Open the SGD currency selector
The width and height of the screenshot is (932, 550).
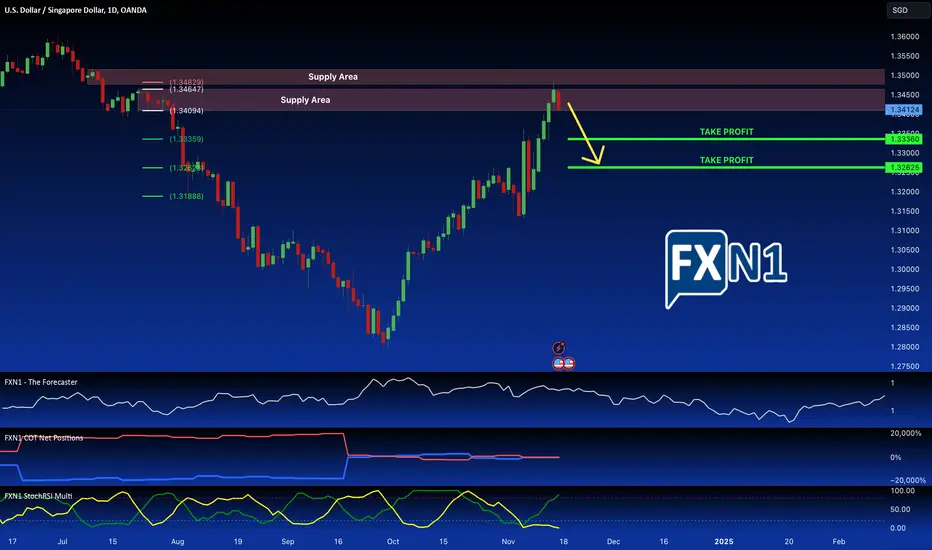coord(908,10)
